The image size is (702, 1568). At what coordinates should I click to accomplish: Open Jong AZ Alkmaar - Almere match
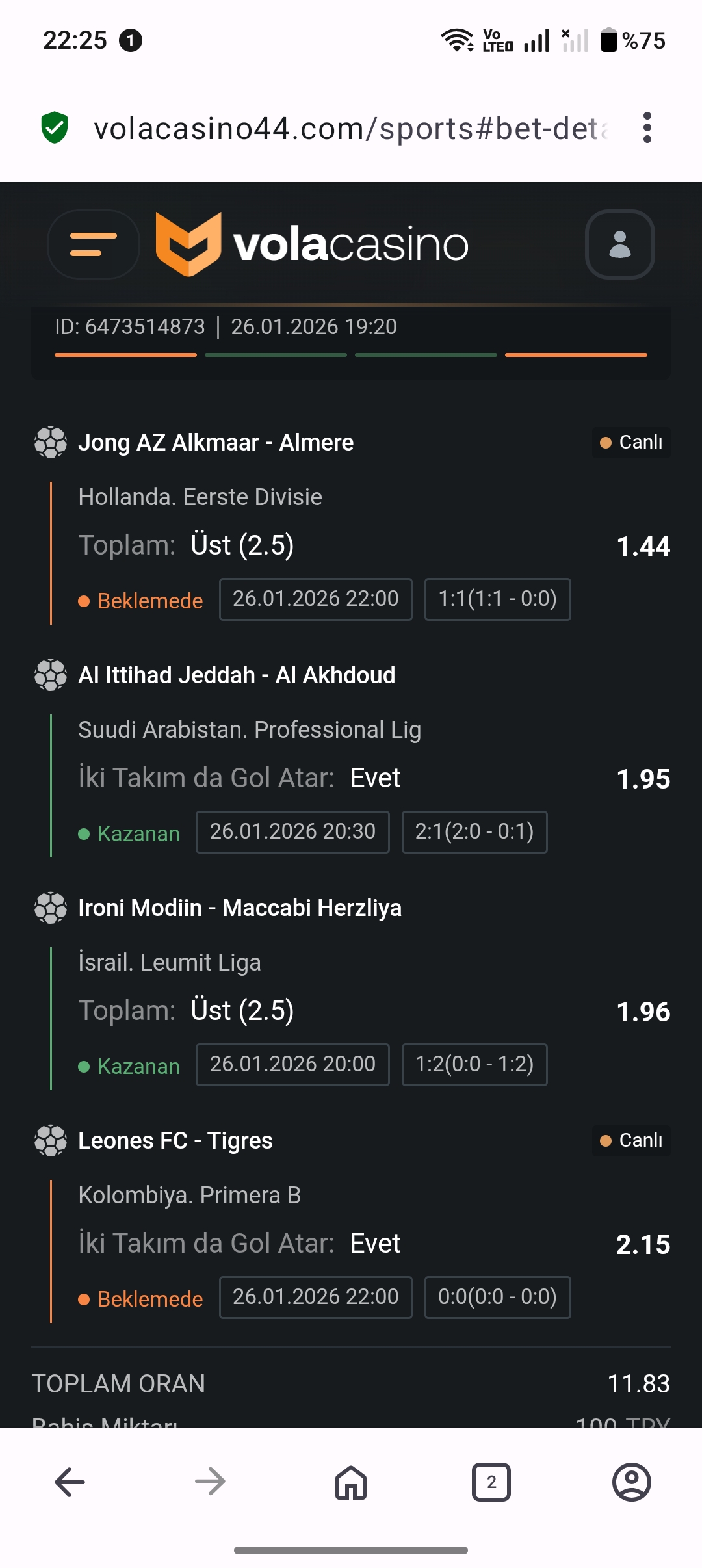[x=216, y=443]
